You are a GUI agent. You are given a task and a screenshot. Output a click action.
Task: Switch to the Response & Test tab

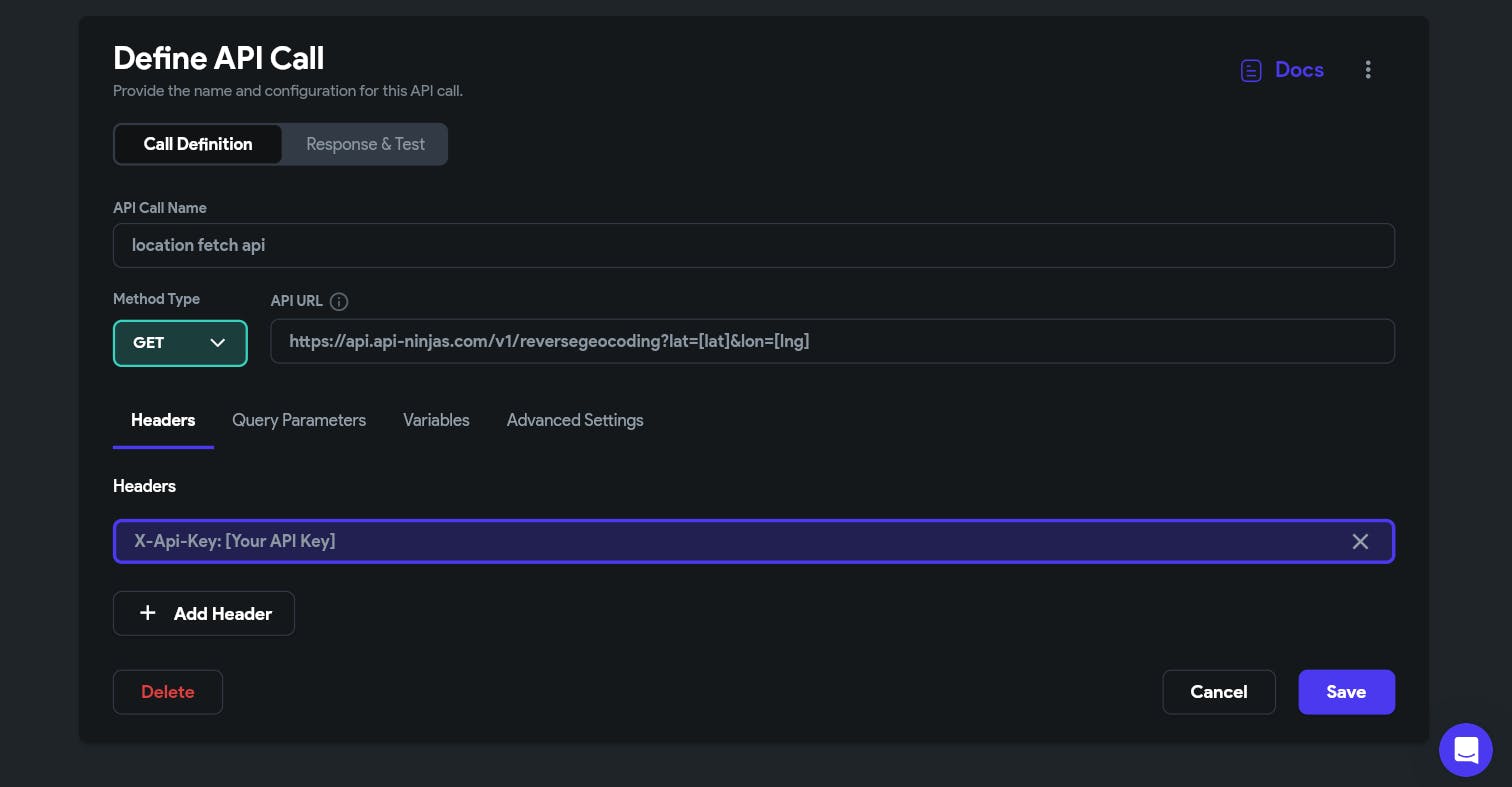click(365, 144)
